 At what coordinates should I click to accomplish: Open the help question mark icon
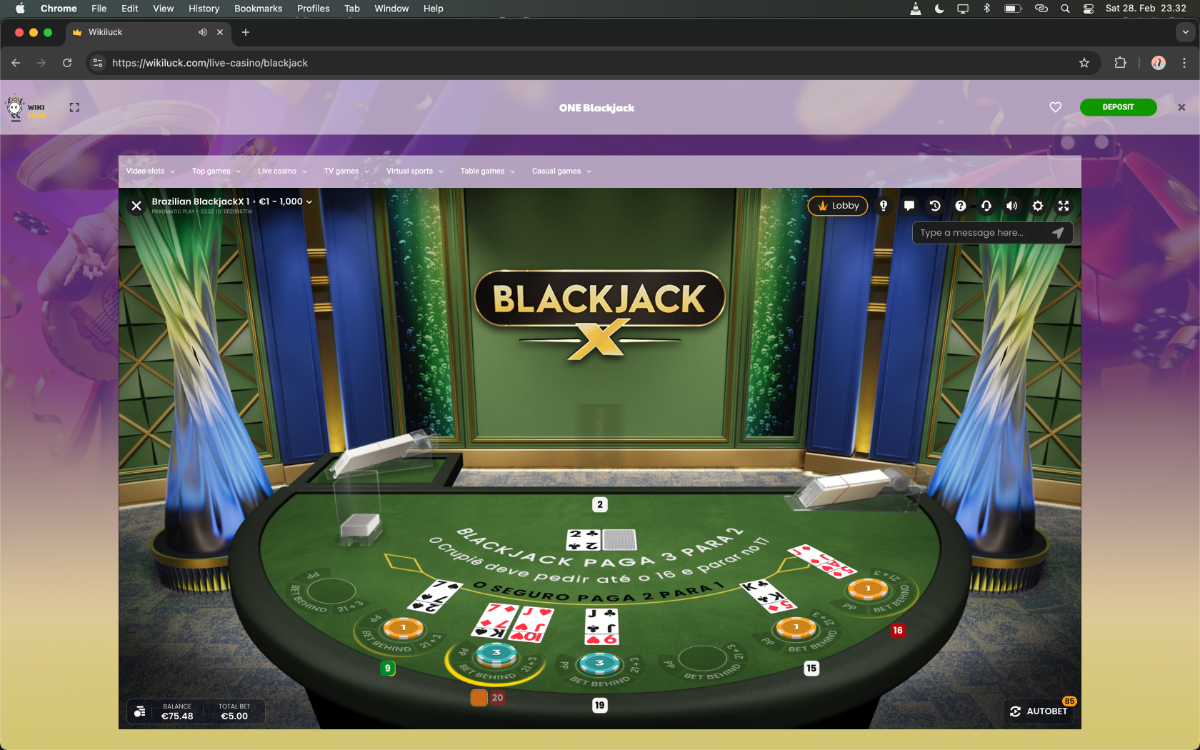coord(961,206)
